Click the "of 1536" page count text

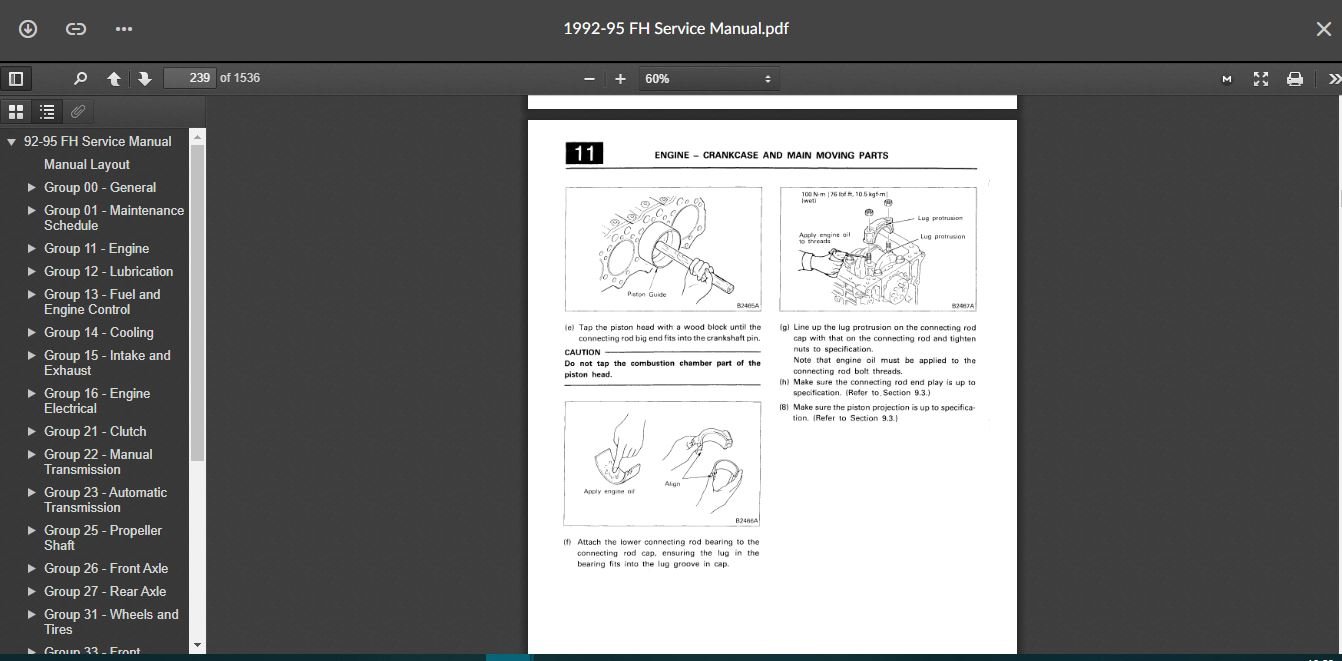(240, 78)
